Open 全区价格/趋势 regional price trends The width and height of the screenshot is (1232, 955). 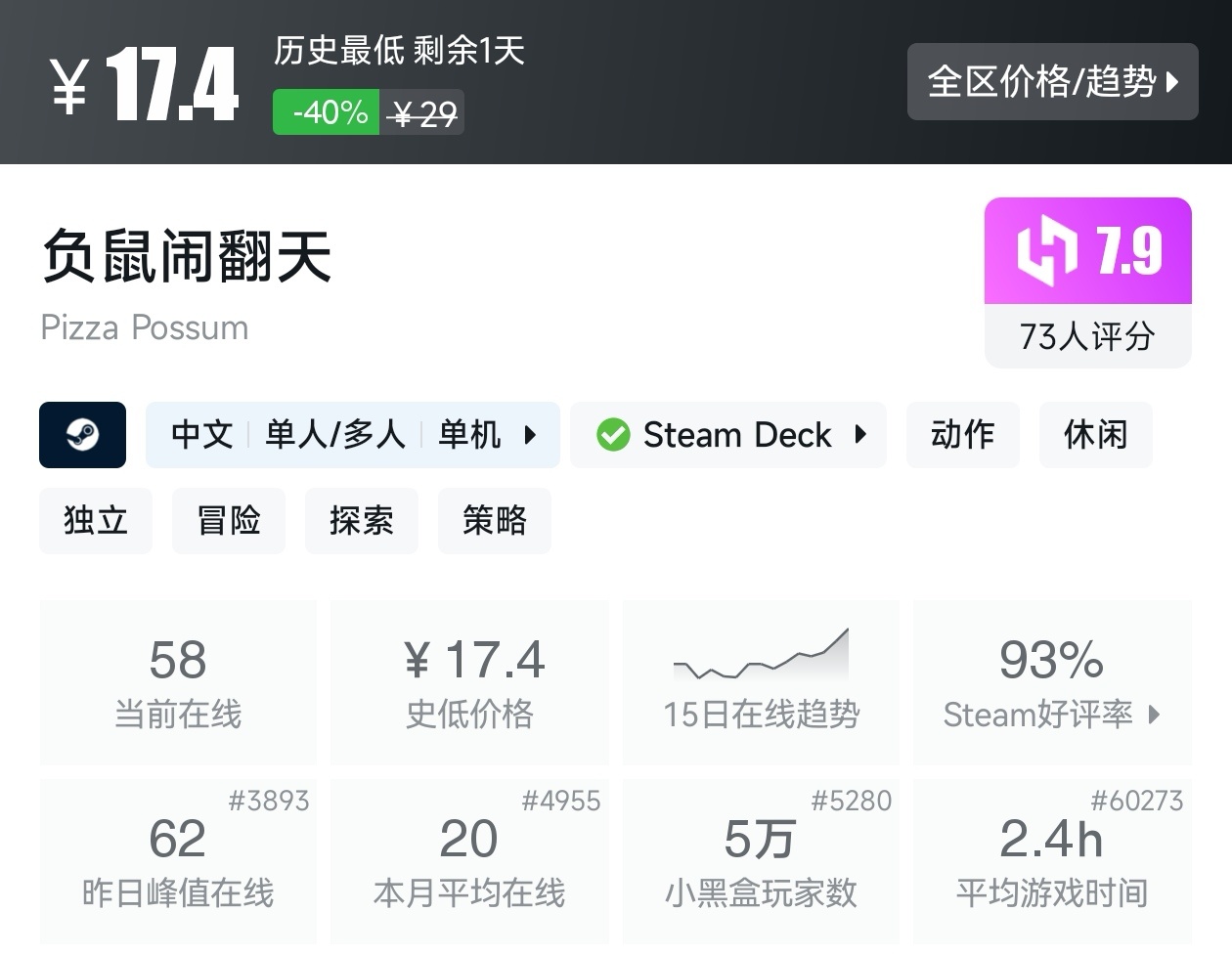(1052, 82)
